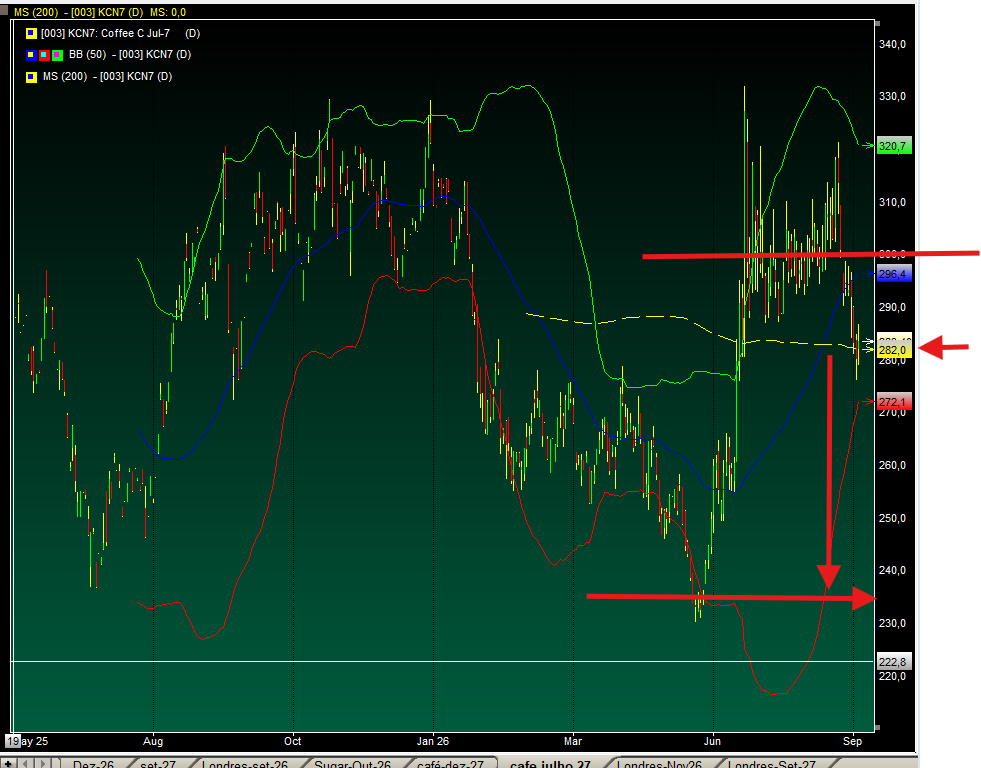
Task: Click the KCN7 Coffee C legend marker icon
Action: click(x=31, y=34)
